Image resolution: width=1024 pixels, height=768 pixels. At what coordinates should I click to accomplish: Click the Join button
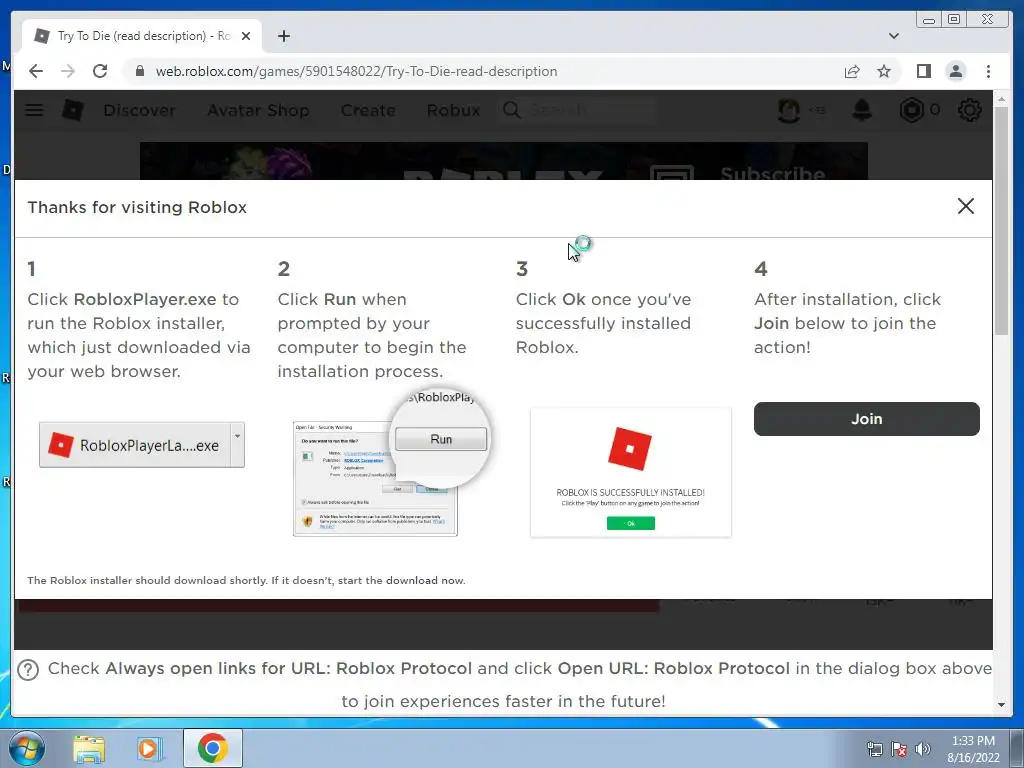pyautogui.click(x=867, y=419)
